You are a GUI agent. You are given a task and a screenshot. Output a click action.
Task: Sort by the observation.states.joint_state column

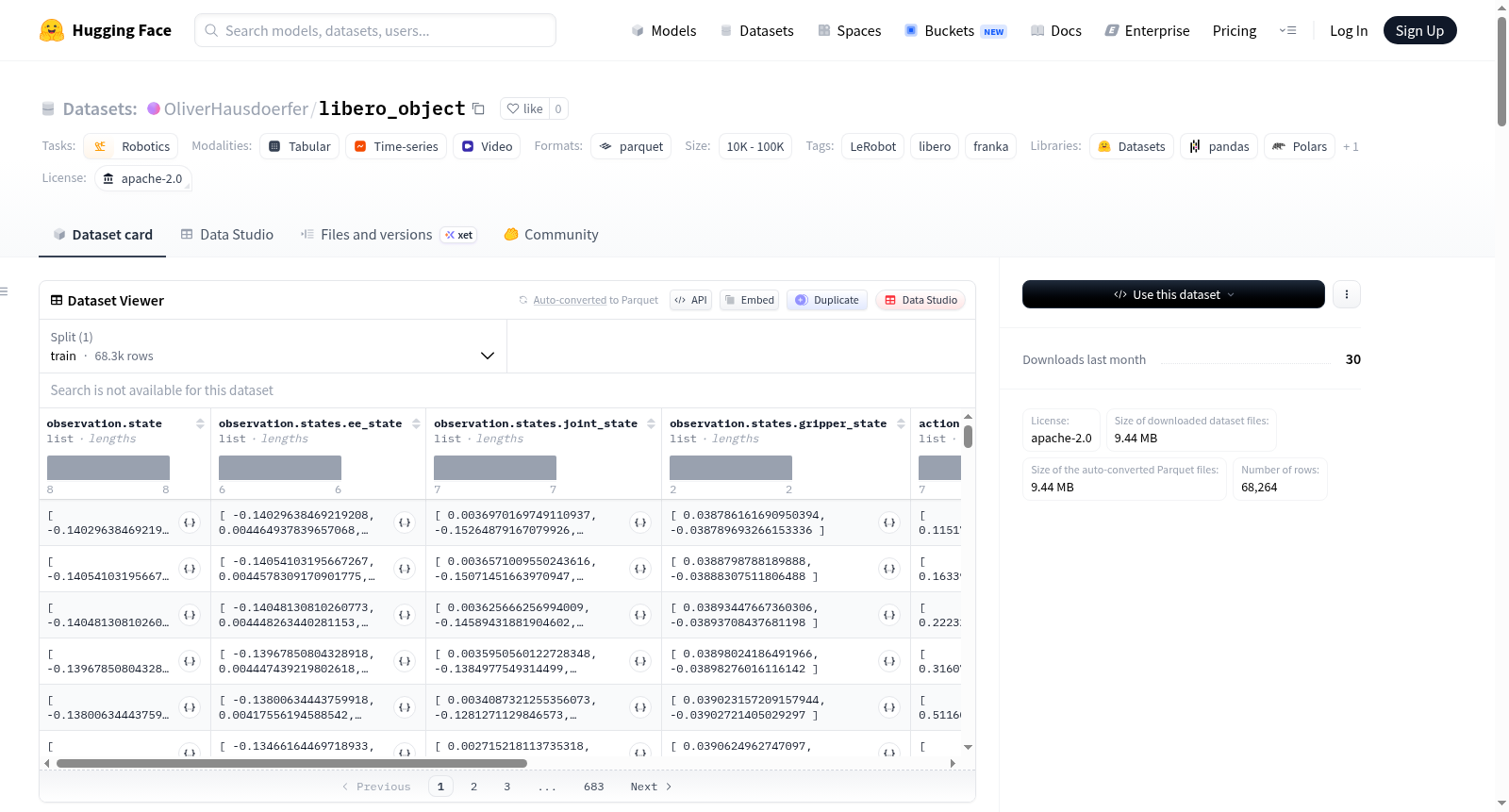click(651, 423)
